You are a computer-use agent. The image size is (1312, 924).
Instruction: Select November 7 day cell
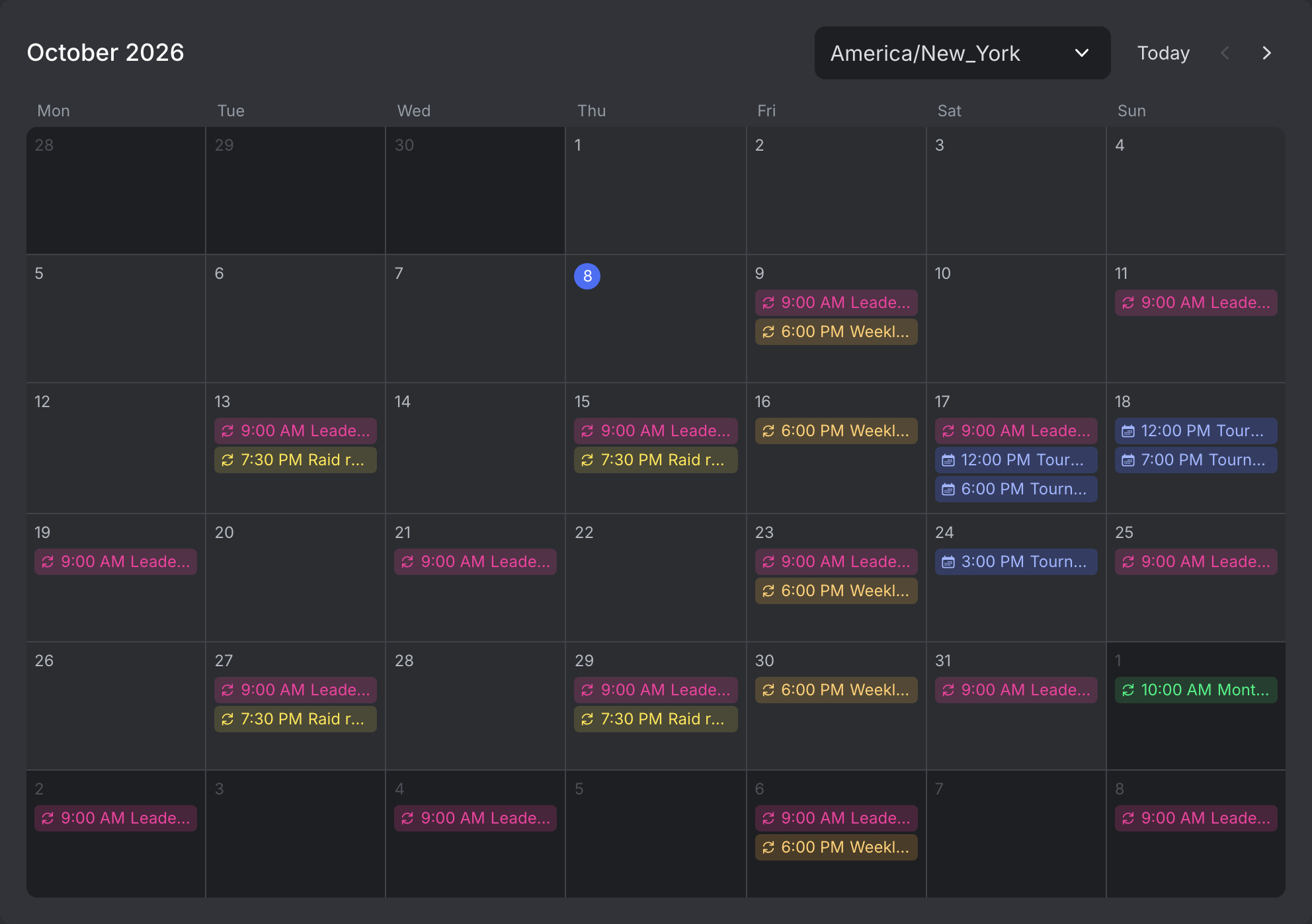point(1016,834)
